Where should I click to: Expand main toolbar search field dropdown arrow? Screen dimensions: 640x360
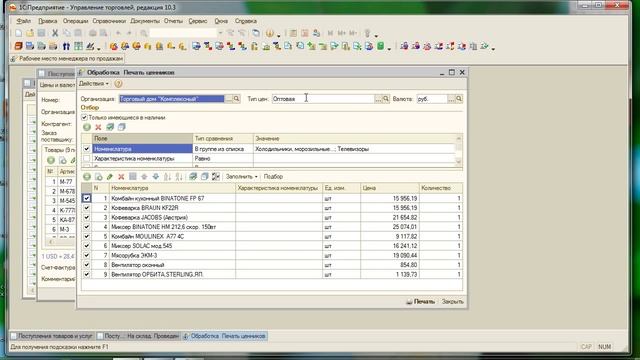click(x=220, y=33)
